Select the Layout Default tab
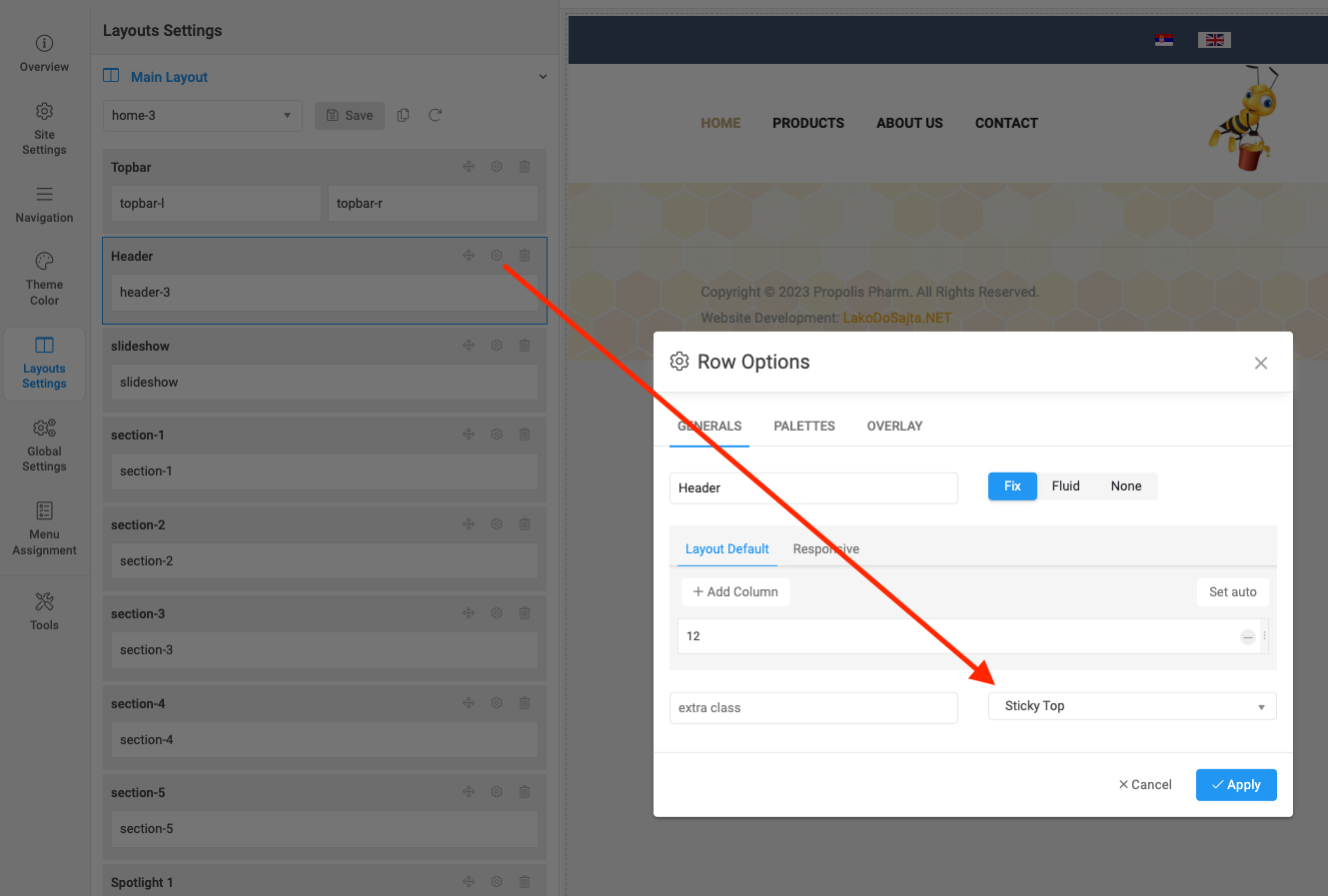Viewport: 1328px width, 896px height. [727, 549]
